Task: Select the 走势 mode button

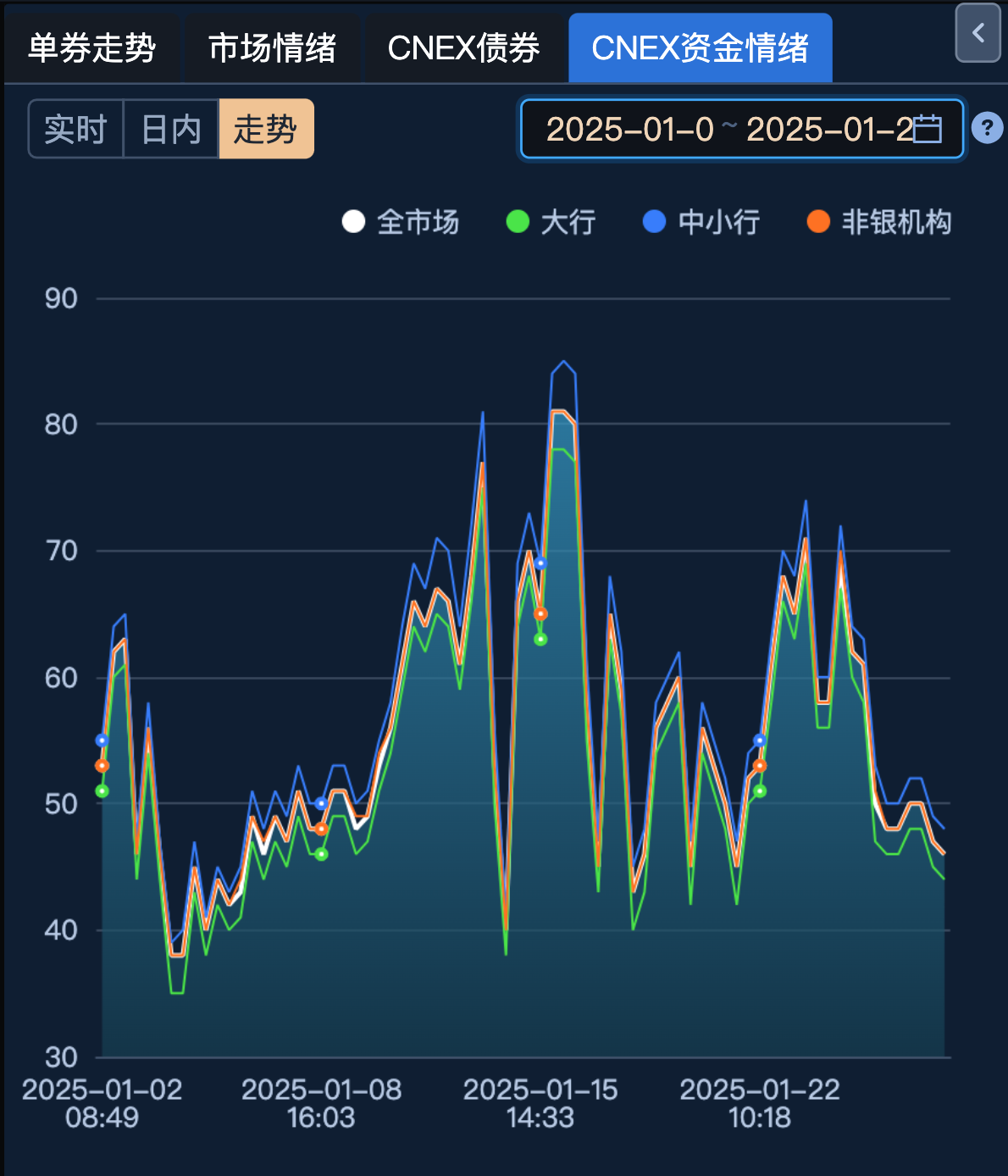Action: pyautogui.click(x=265, y=129)
